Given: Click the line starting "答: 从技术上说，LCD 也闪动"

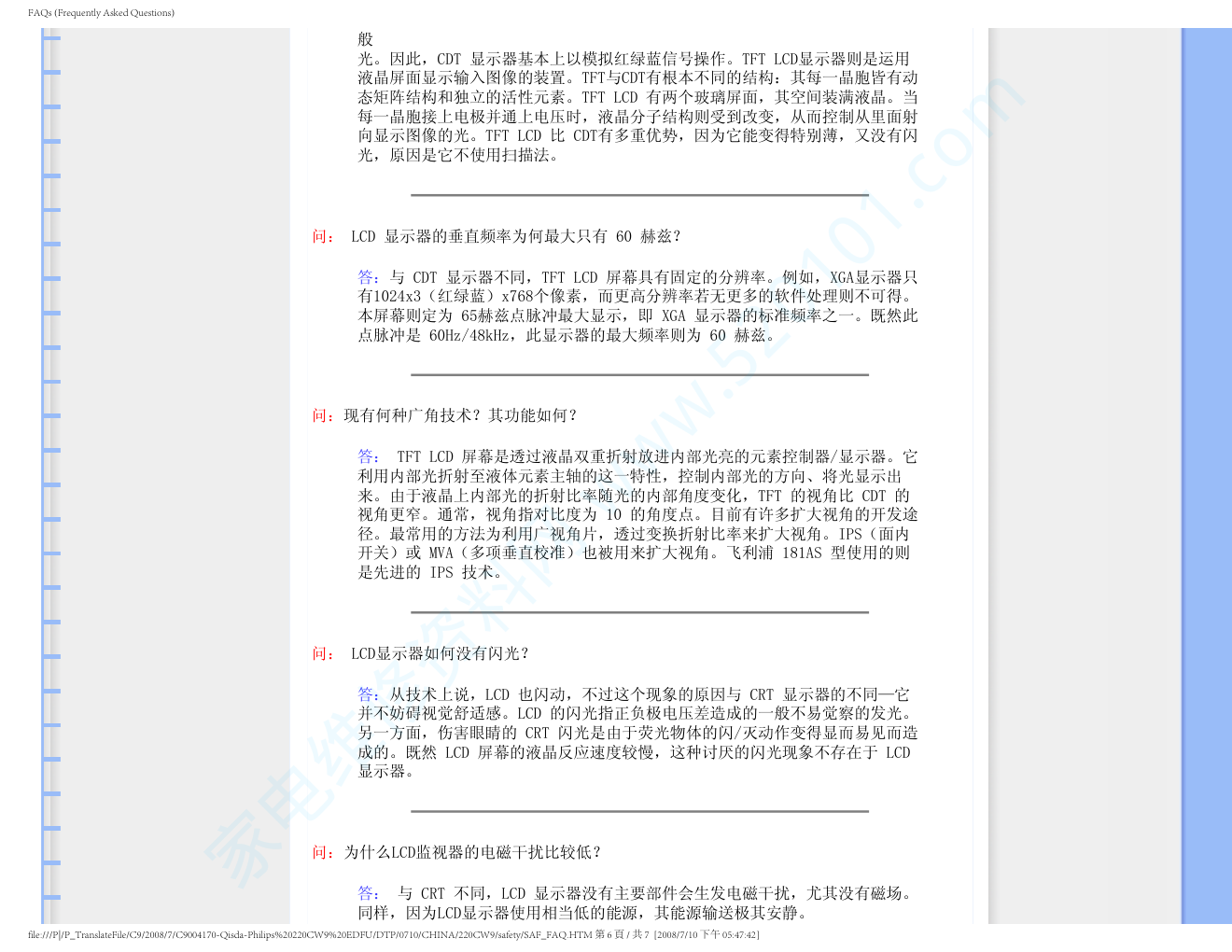Looking at the screenshot, I should (634, 695).
